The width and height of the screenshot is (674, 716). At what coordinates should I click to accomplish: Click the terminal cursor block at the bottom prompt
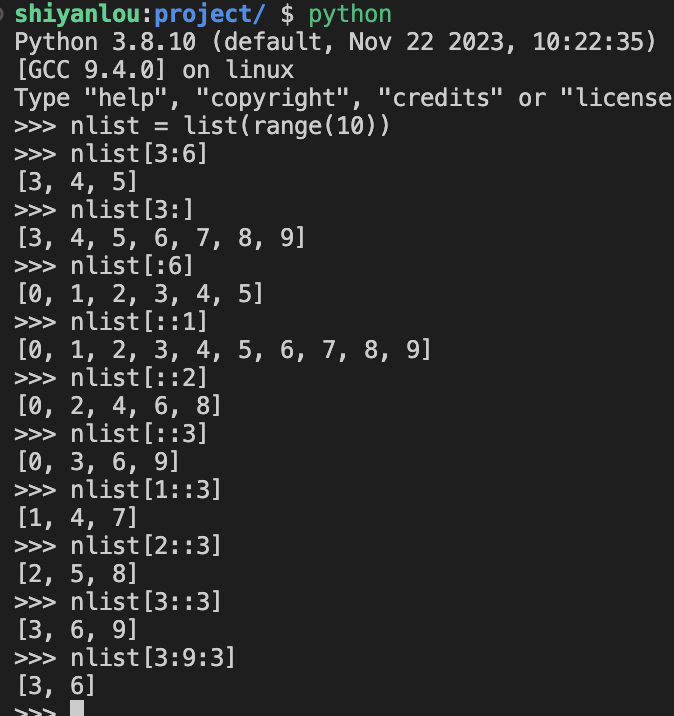tap(77, 709)
